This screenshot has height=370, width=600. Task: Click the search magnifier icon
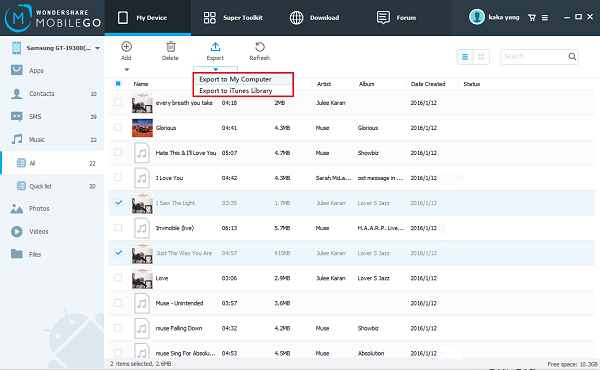572,57
